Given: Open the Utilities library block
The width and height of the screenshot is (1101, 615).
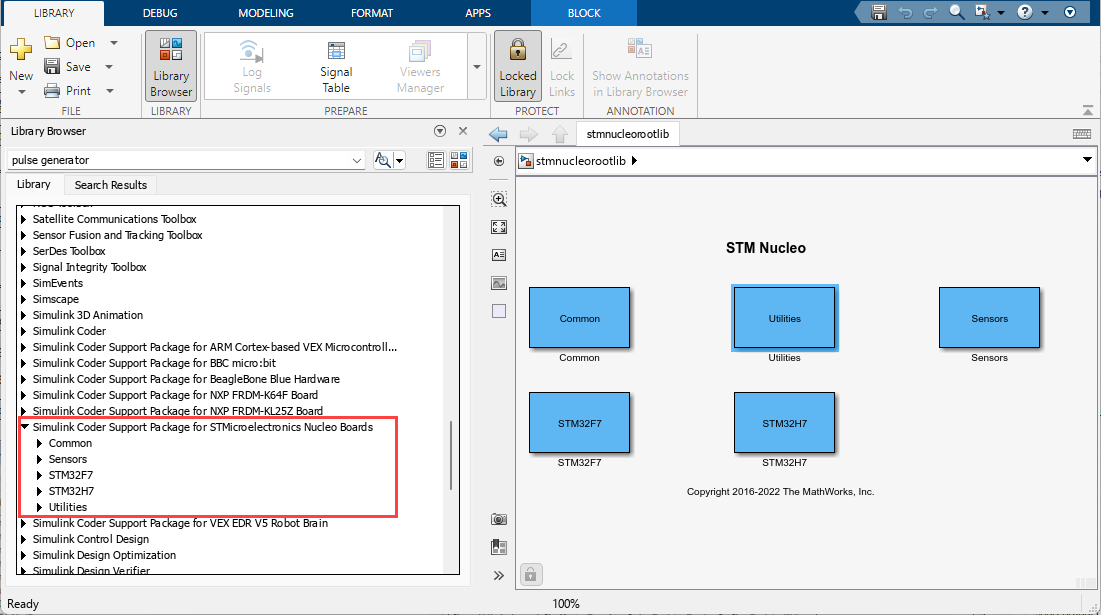Looking at the screenshot, I should (784, 318).
